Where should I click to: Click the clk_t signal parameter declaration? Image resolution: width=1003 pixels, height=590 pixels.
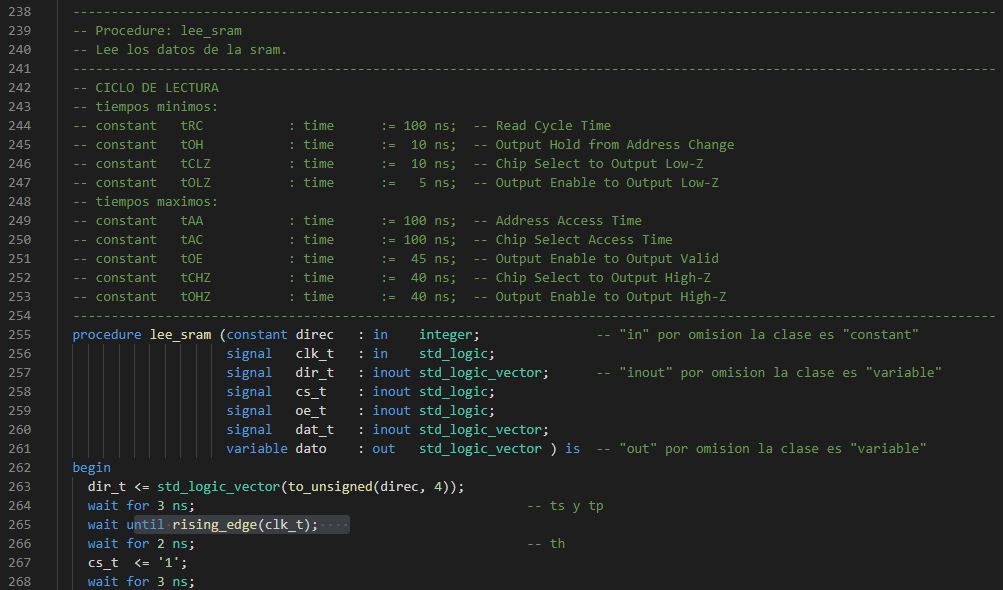(x=314, y=354)
